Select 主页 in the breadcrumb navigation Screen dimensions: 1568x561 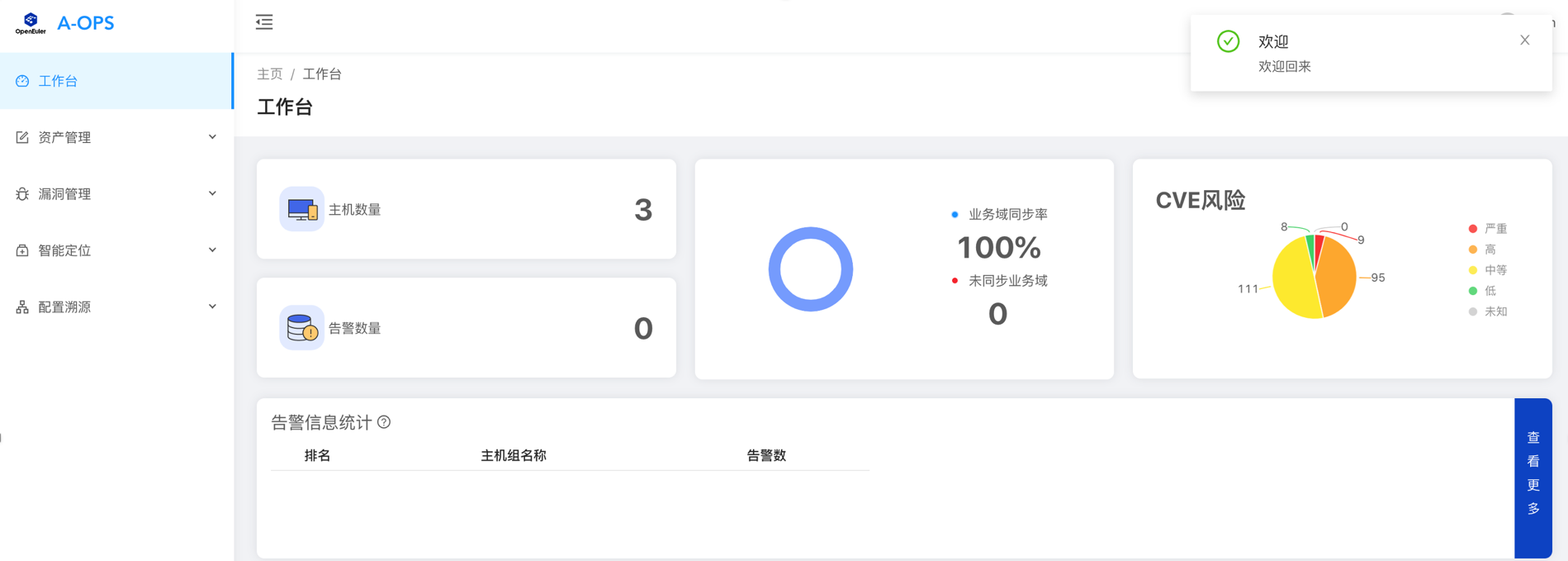pos(270,74)
